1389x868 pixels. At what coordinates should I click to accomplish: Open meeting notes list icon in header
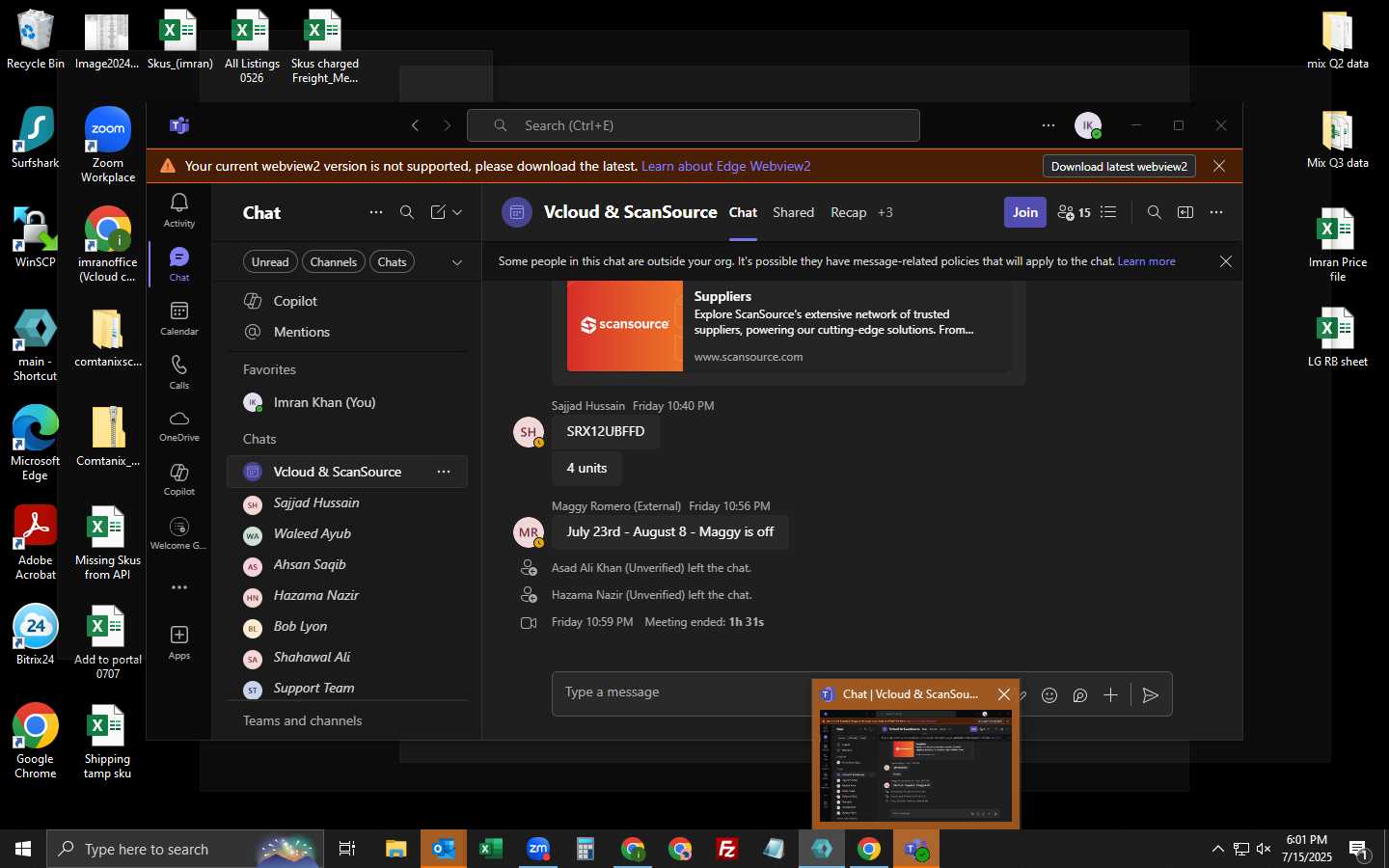(1108, 212)
